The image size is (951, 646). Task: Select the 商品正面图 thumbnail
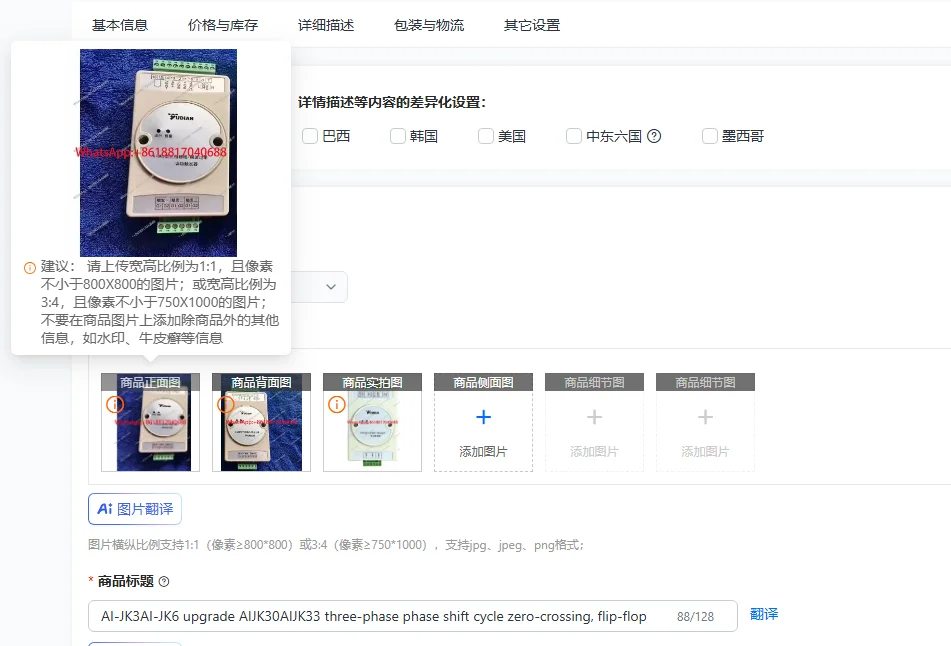[x=150, y=422]
